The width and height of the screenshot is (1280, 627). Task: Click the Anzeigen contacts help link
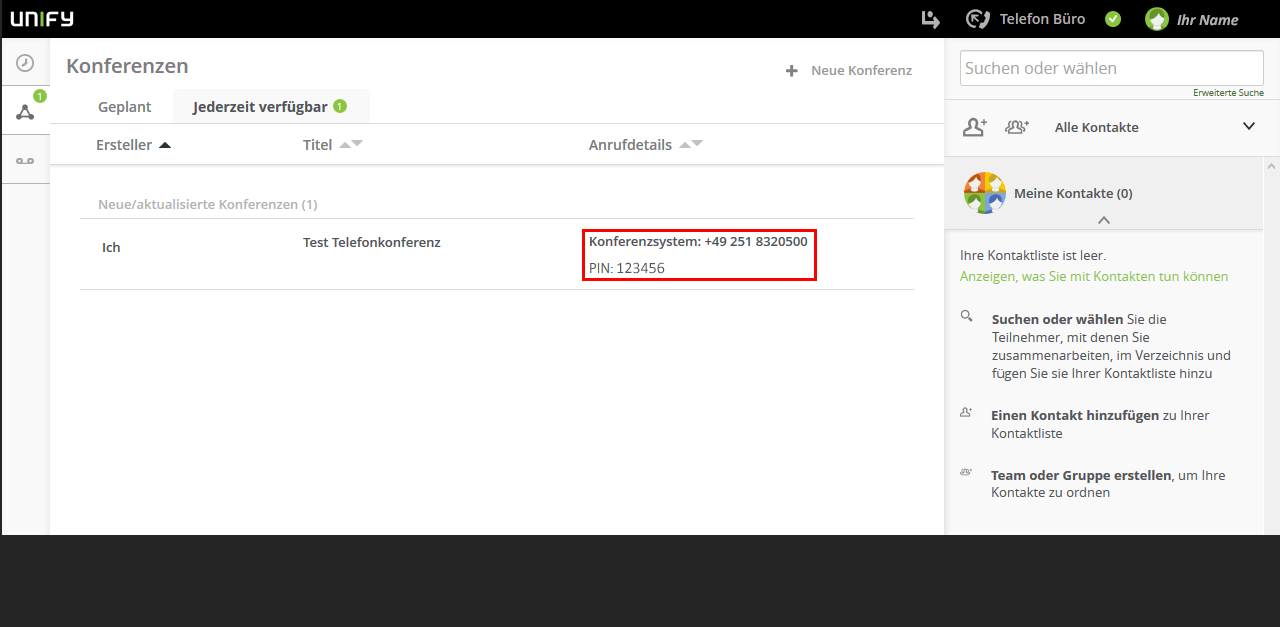pos(1093,276)
